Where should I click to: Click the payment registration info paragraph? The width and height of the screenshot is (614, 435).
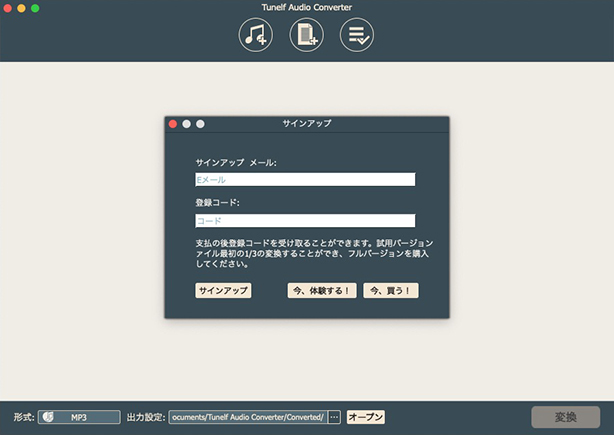coord(314,253)
